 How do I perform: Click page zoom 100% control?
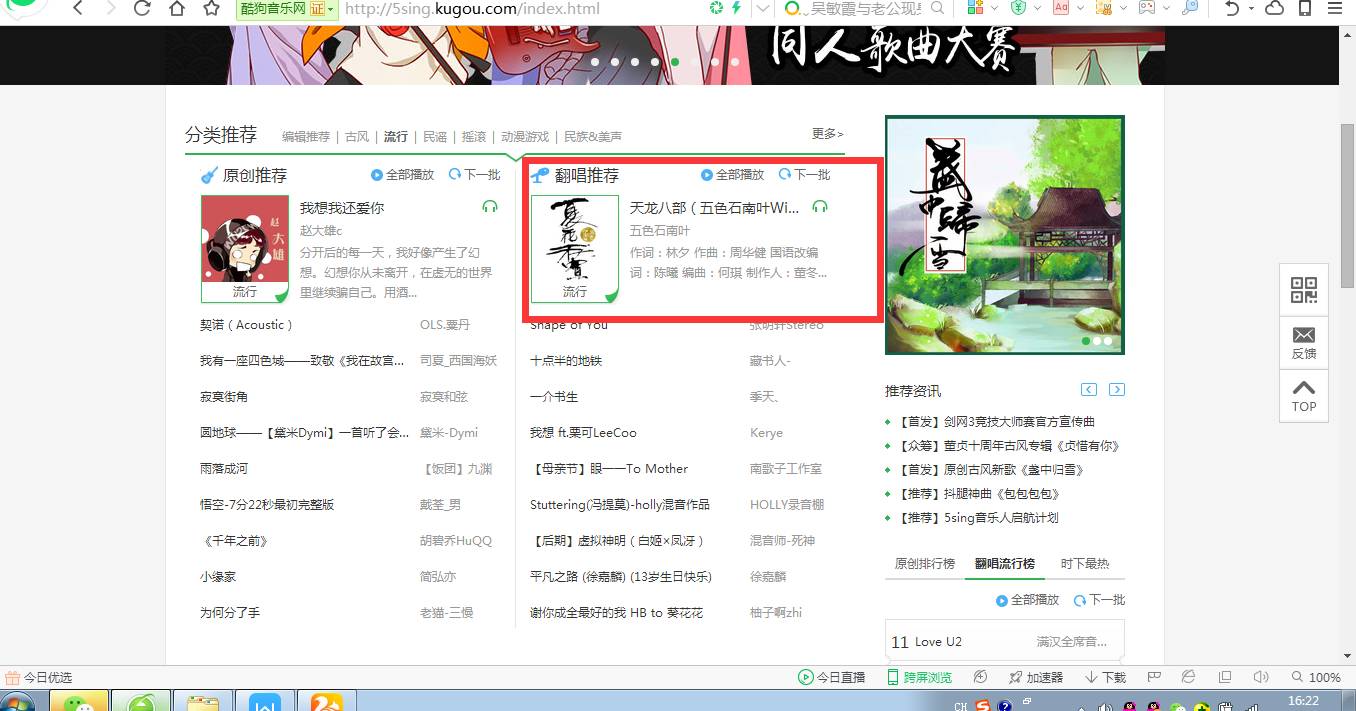click(x=1317, y=677)
